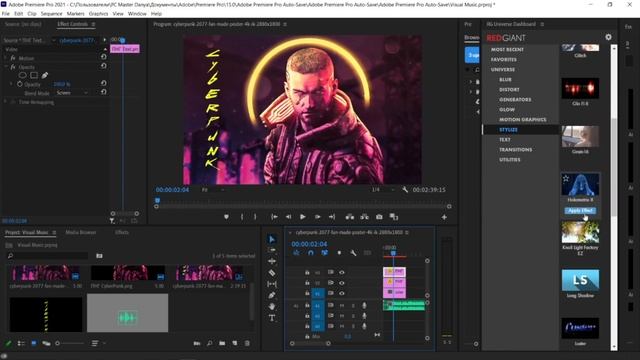Switch to Effects tab in project panel

122,232
